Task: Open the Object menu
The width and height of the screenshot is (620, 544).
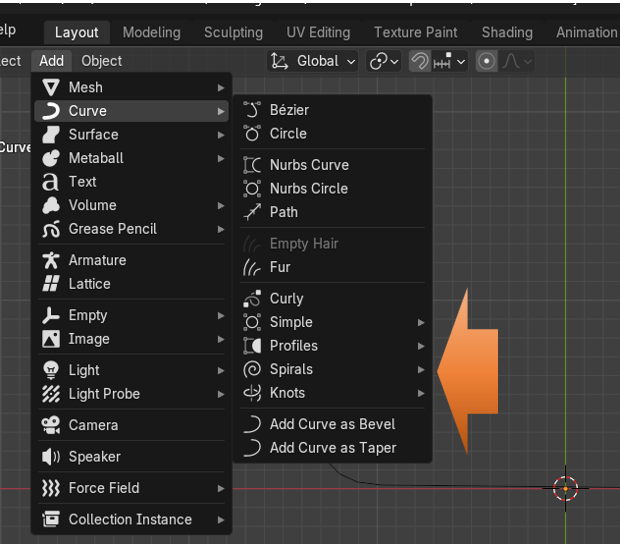Action: (102, 61)
